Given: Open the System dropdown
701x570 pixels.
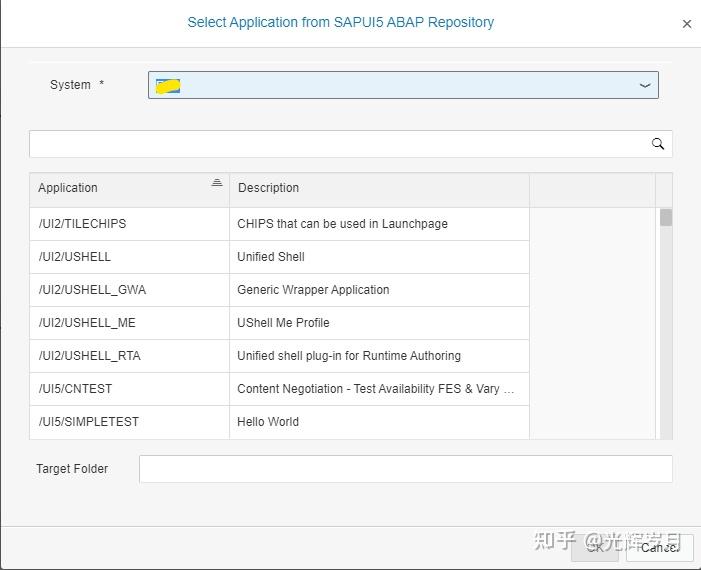Looking at the screenshot, I should [x=402, y=85].
